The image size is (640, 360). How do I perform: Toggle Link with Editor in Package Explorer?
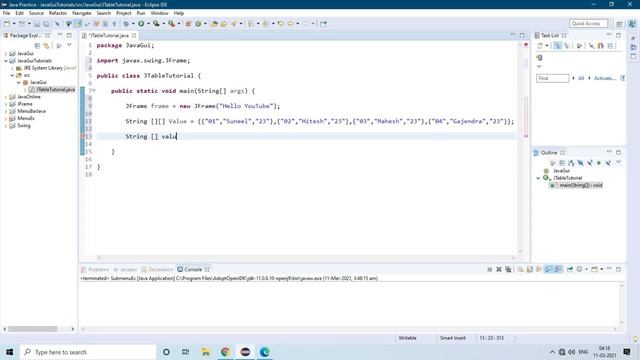pos(47,46)
